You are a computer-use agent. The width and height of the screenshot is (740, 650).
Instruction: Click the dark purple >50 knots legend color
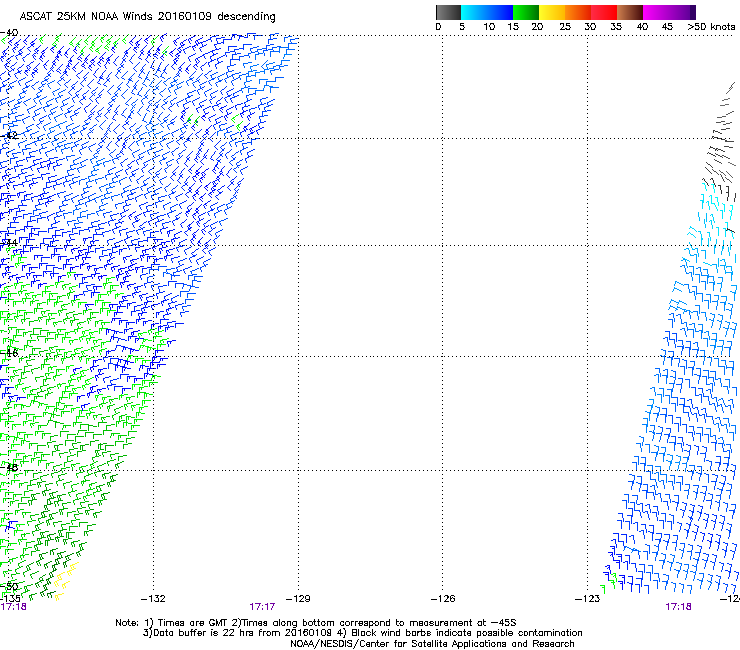[693, 12]
